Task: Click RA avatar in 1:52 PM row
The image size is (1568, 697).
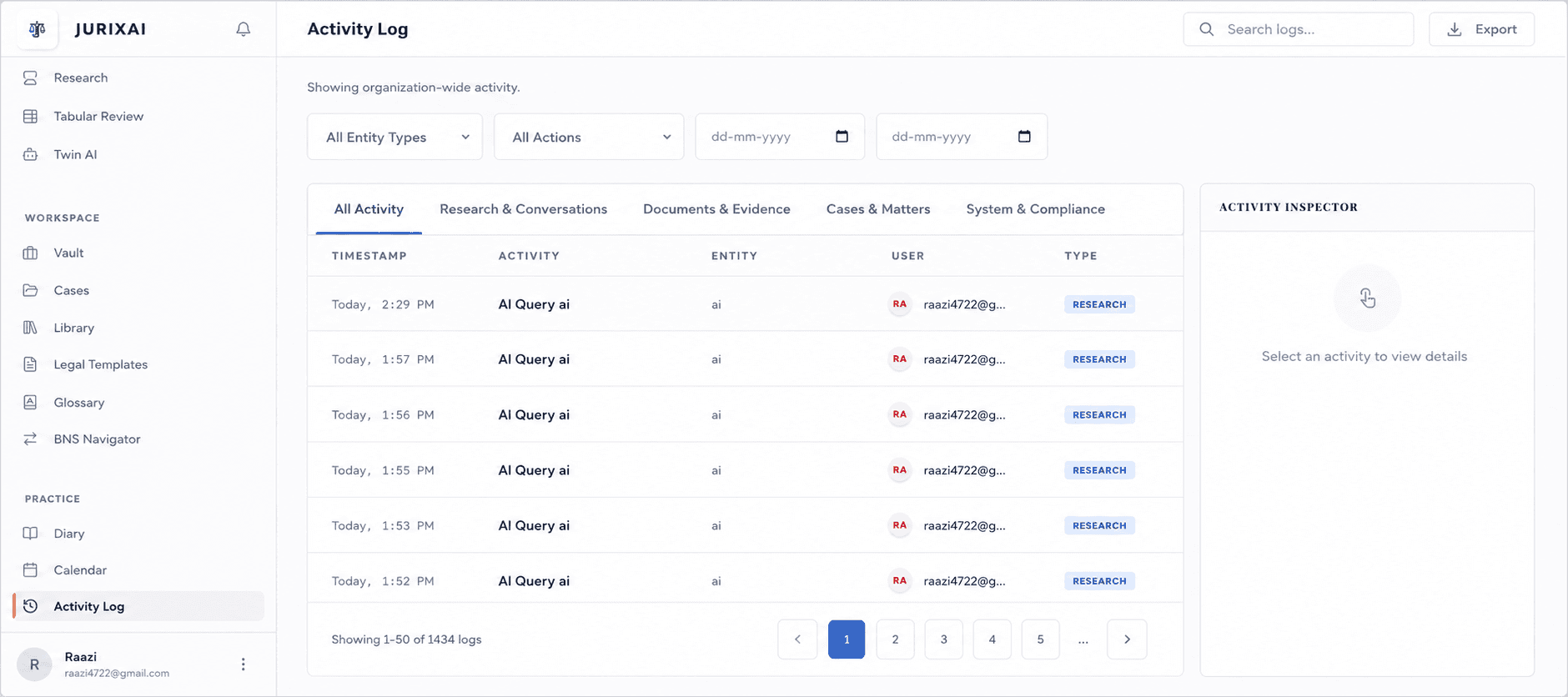Action: point(899,580)
